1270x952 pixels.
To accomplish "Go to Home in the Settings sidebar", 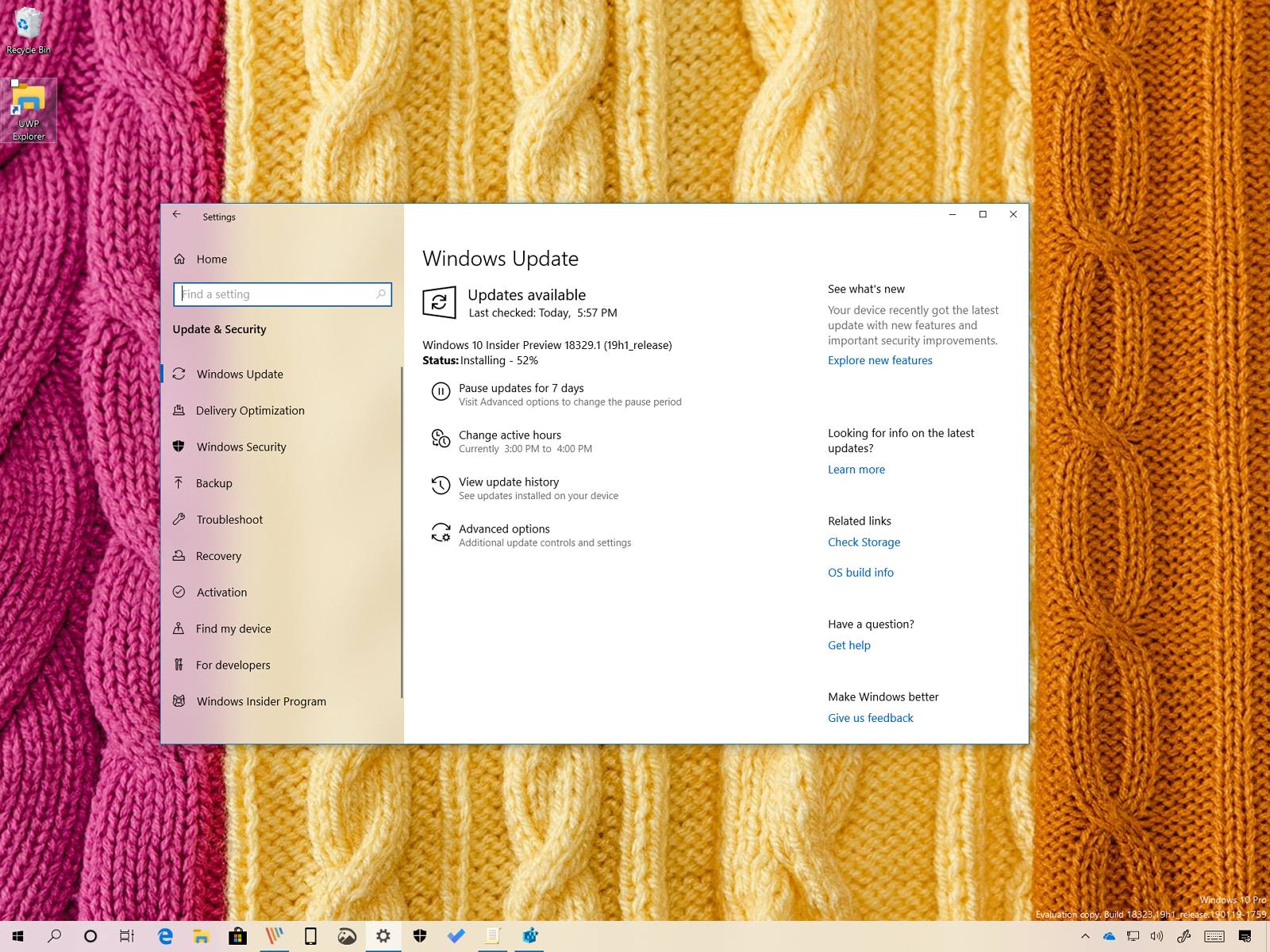I will click(x=211, y=259).
